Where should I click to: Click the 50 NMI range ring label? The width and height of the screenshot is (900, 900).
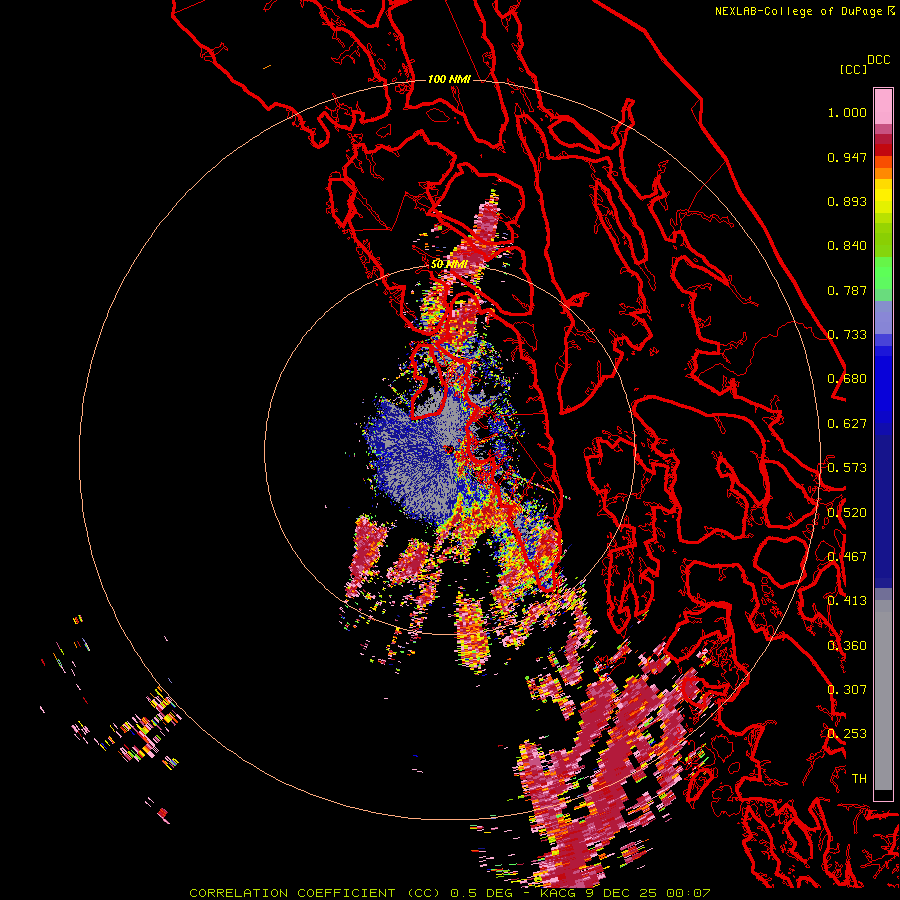coord(449,264)
